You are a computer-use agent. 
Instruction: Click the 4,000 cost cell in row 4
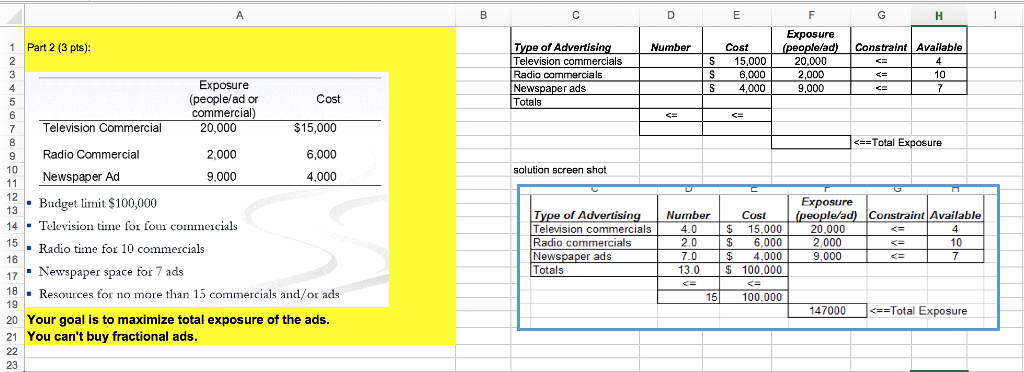point(737,88)
